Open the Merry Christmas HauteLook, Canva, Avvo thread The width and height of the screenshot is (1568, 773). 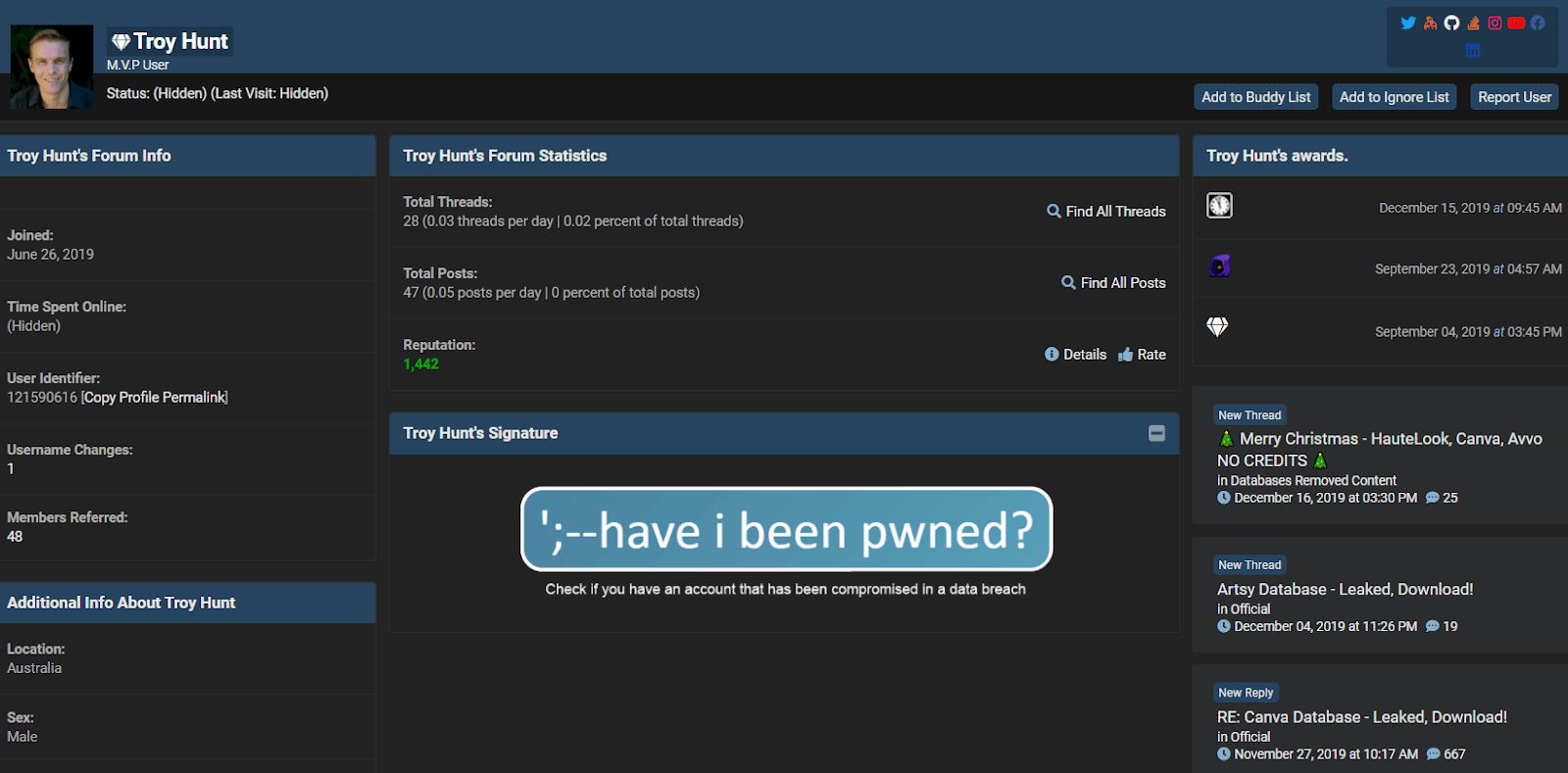pyautogui.click(x=1380, y=450)
